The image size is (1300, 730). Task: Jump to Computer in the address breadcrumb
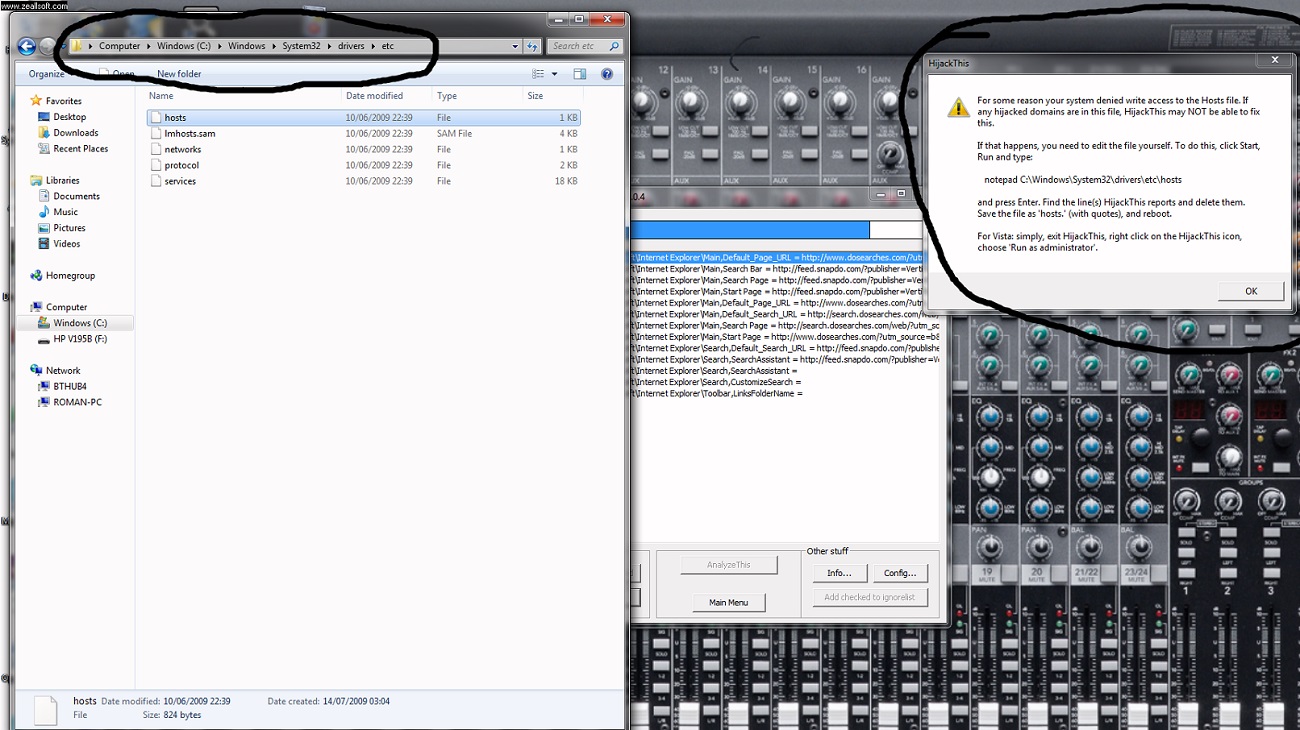(x=119, y=46)
